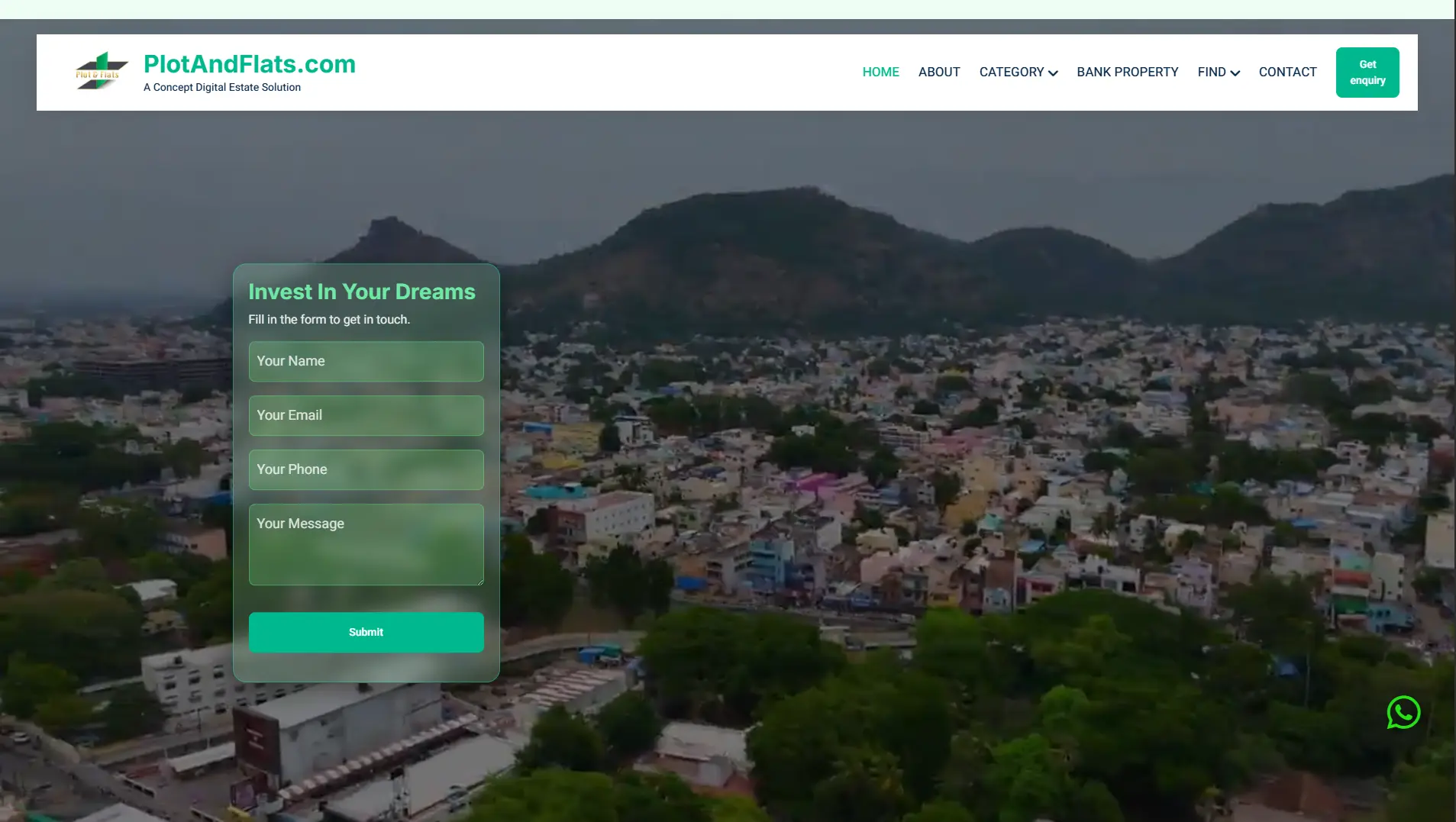The height and width of the screenshot is (822, 1456).
Task: Open WhatsApp chat icon
Action: pos(1403,712)
